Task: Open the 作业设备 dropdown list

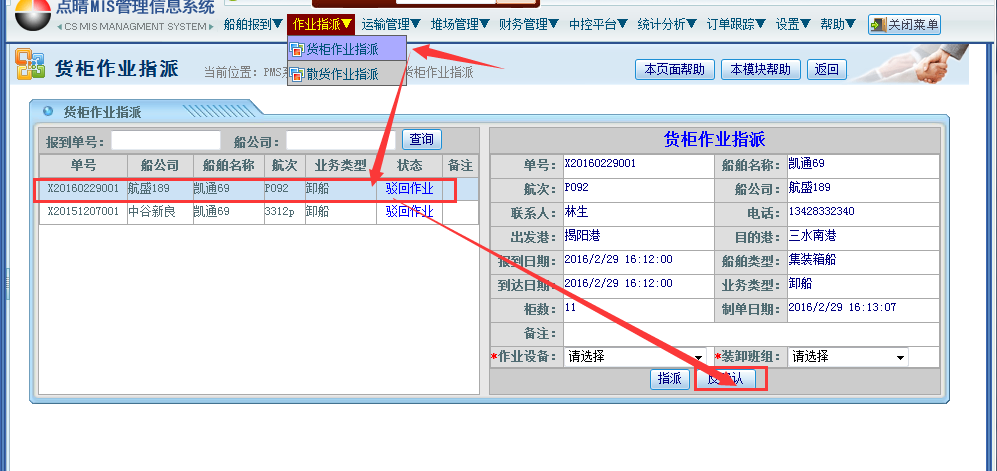Action: click(699, 357)
